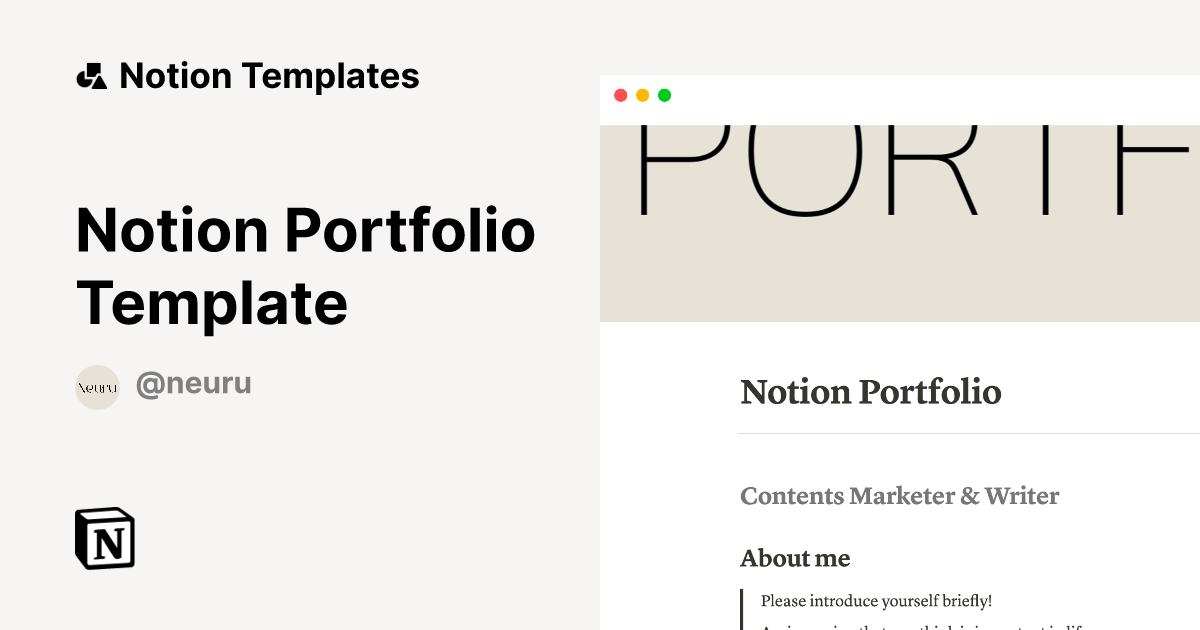Expand the Contents Marketer & Writer heading
The width and height of the screenshot is (1200, 630).
tap(899, 496)
